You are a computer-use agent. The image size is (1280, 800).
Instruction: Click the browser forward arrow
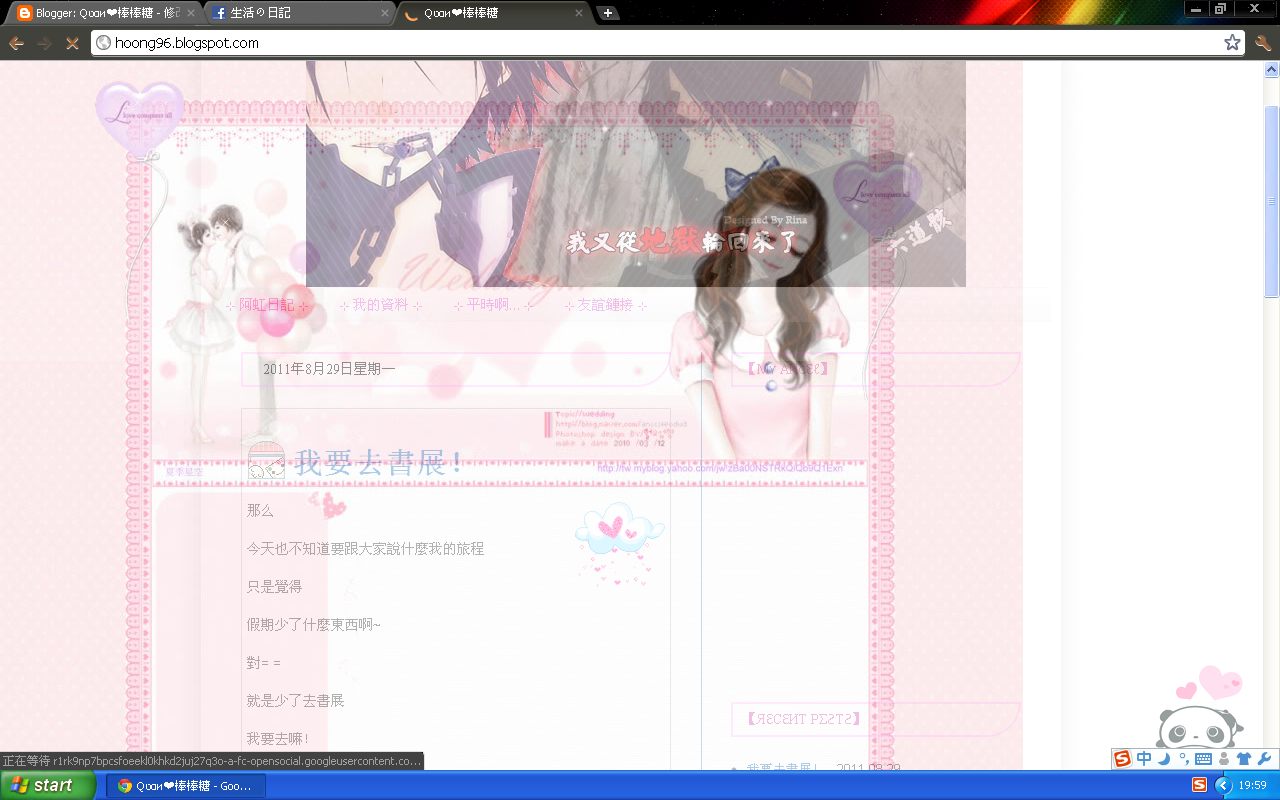click(44, 43)
